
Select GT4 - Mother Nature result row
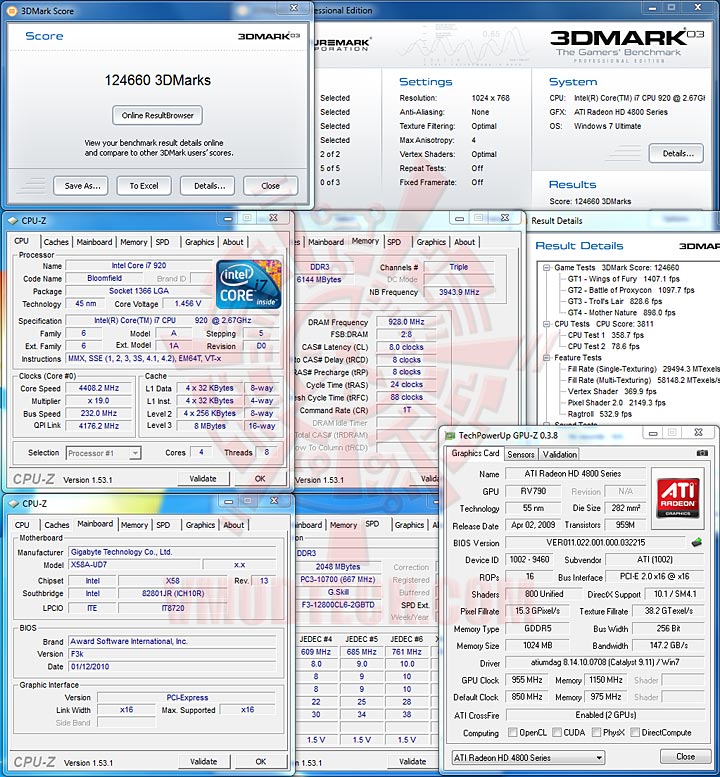coord(621,313)
